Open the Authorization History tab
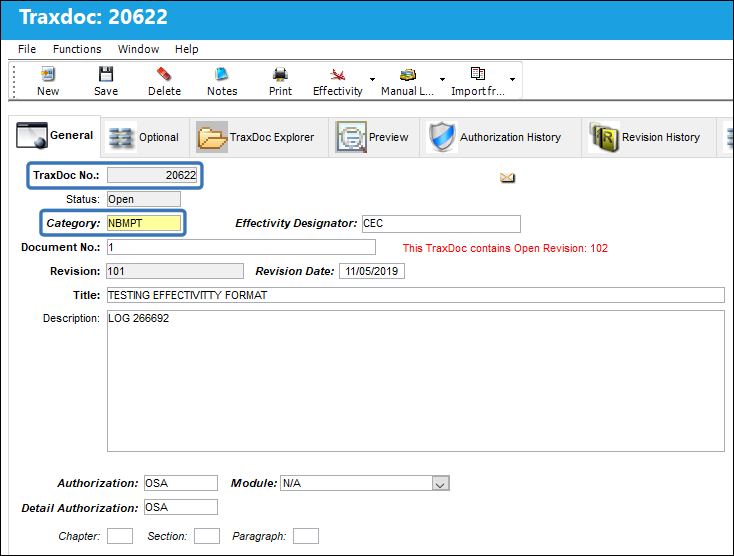This screenshot has height=556, width=734. pyautogui.click(x=499, y=137)
